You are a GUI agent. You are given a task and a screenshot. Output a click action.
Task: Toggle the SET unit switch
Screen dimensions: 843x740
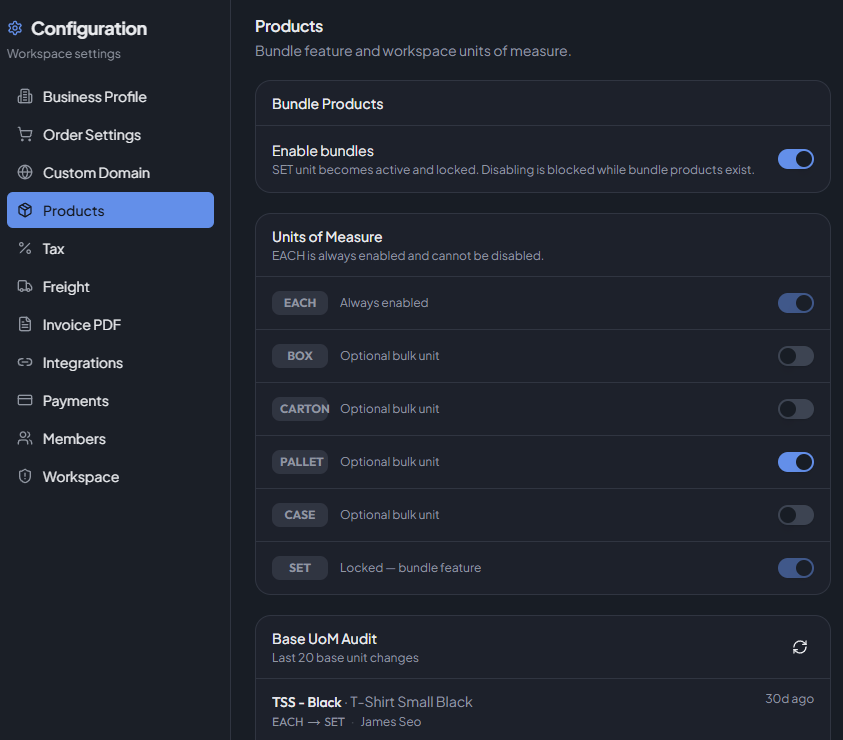(796, 568)
